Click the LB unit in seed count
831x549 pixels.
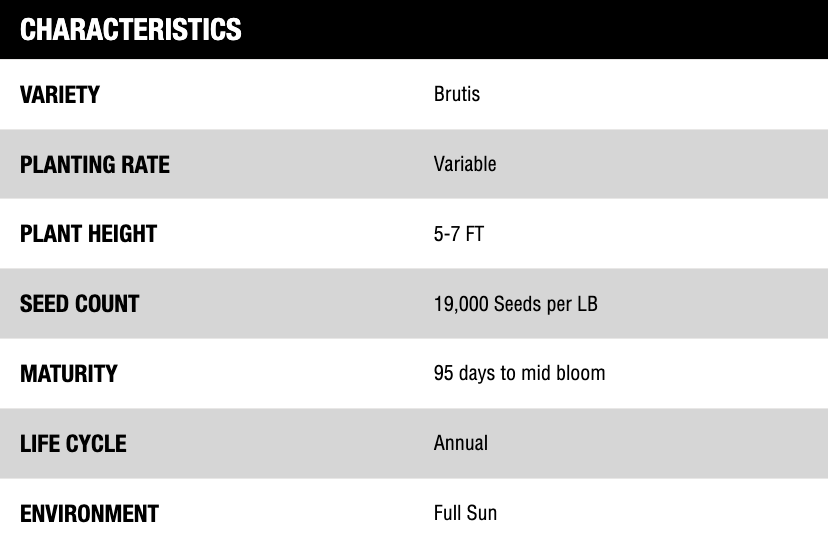coord(585,304)
